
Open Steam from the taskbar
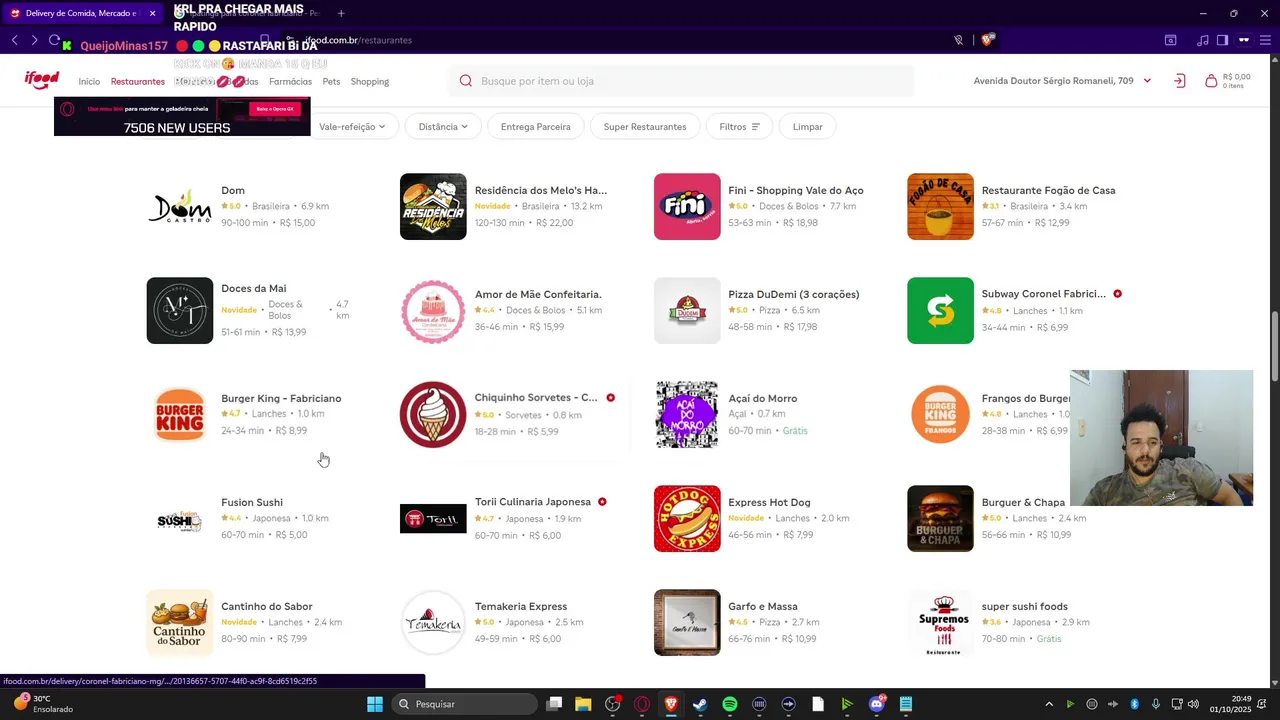pos(700,704)
